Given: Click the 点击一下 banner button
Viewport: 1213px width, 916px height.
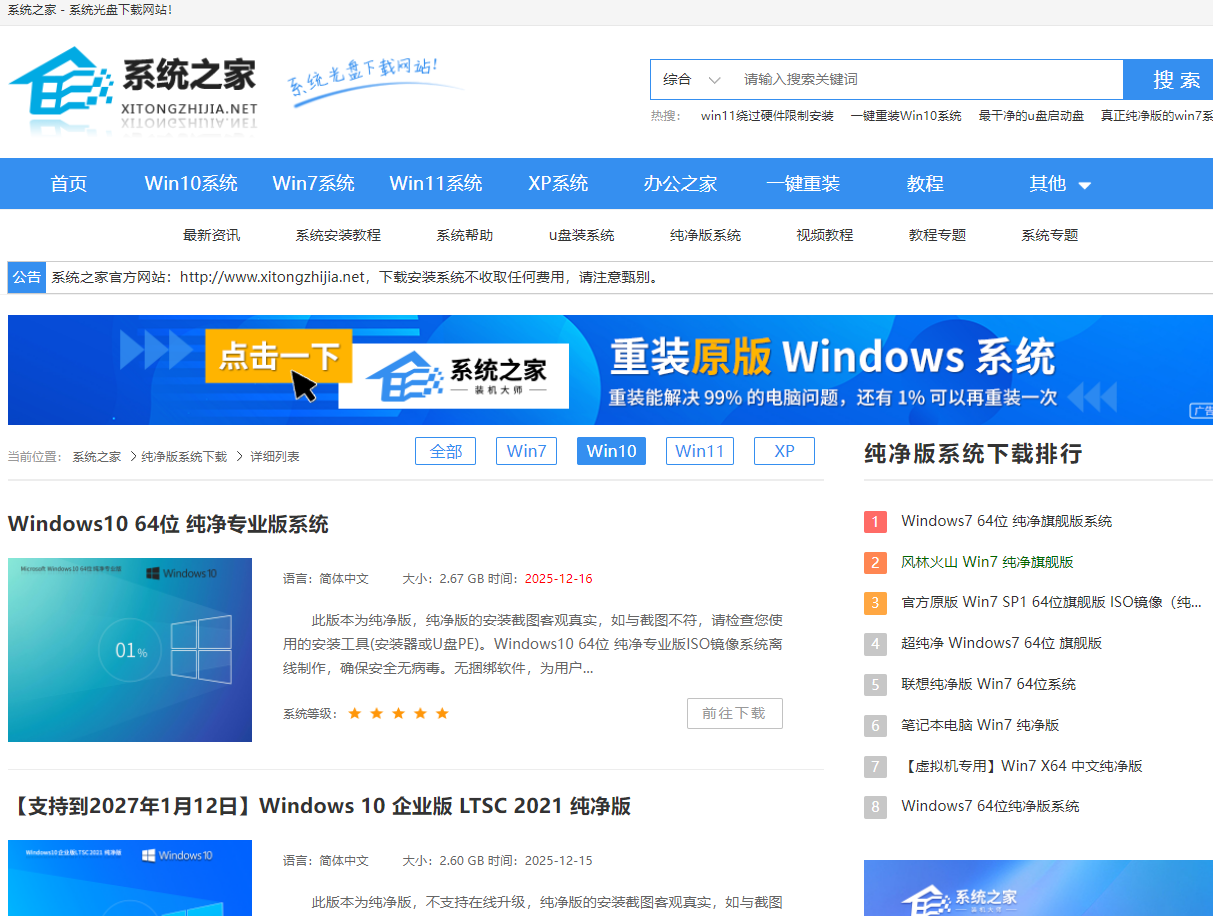Looking at the screenshot, I should coord(279,356).
